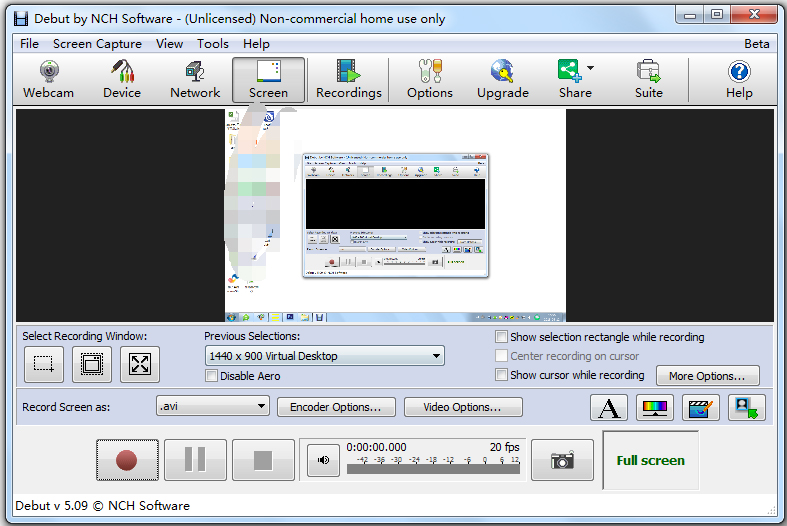Open the Tools menu
Viewport: 787px width, 526px height.
[x=213, y=44]
